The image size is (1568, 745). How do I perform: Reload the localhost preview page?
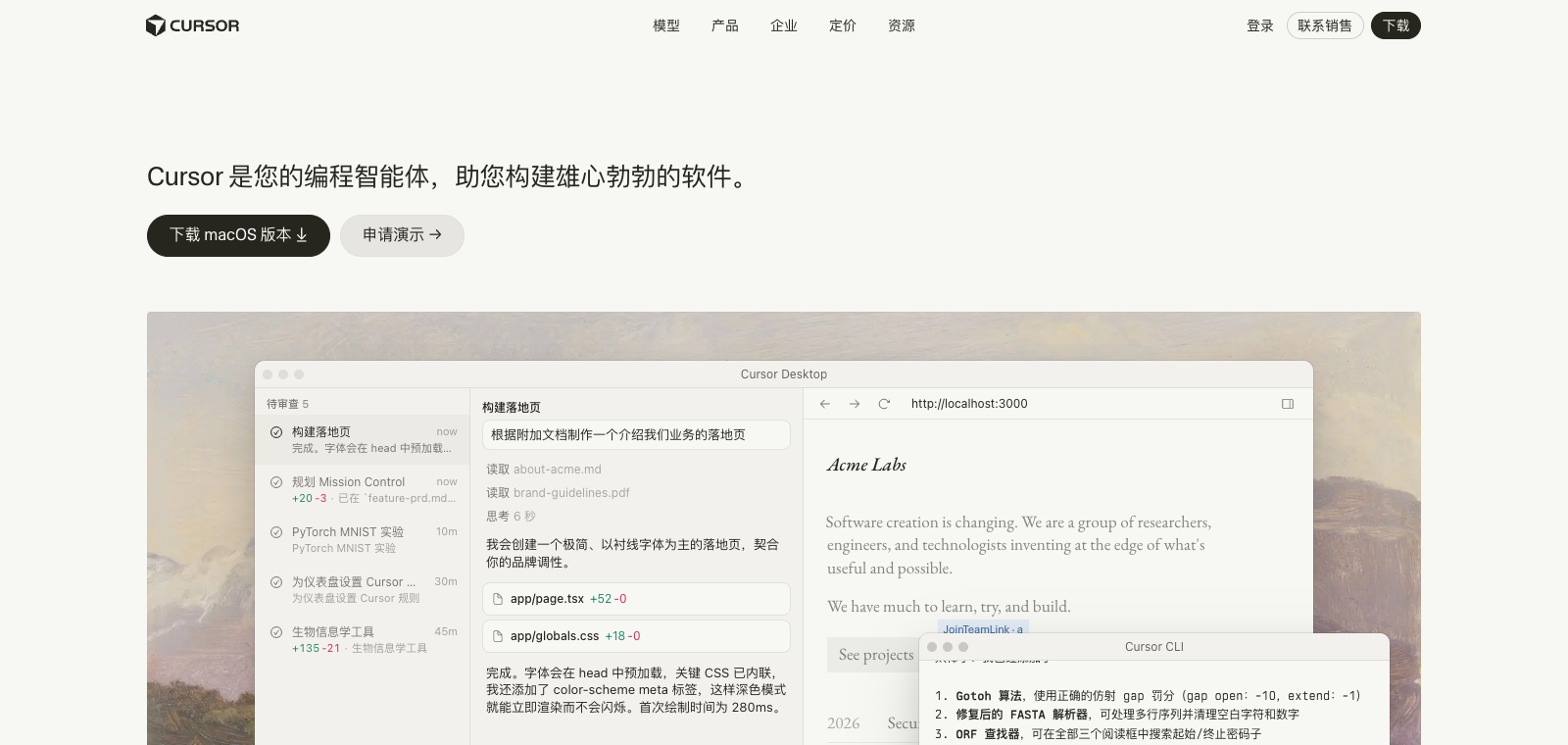[x=884, y=404]
